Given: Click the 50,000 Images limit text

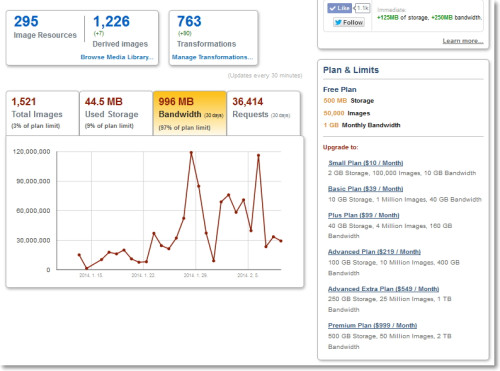Looking at the screenshot, I should pos(347,113).
